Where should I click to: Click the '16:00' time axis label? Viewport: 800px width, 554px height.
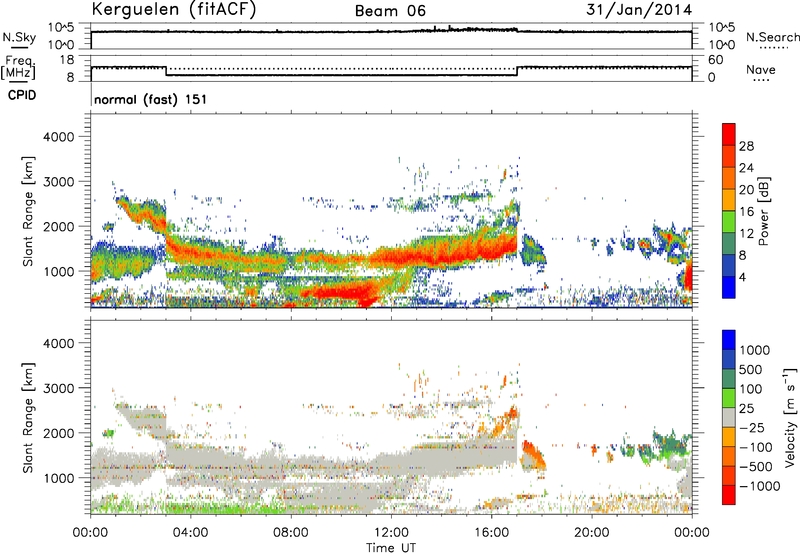491,533
